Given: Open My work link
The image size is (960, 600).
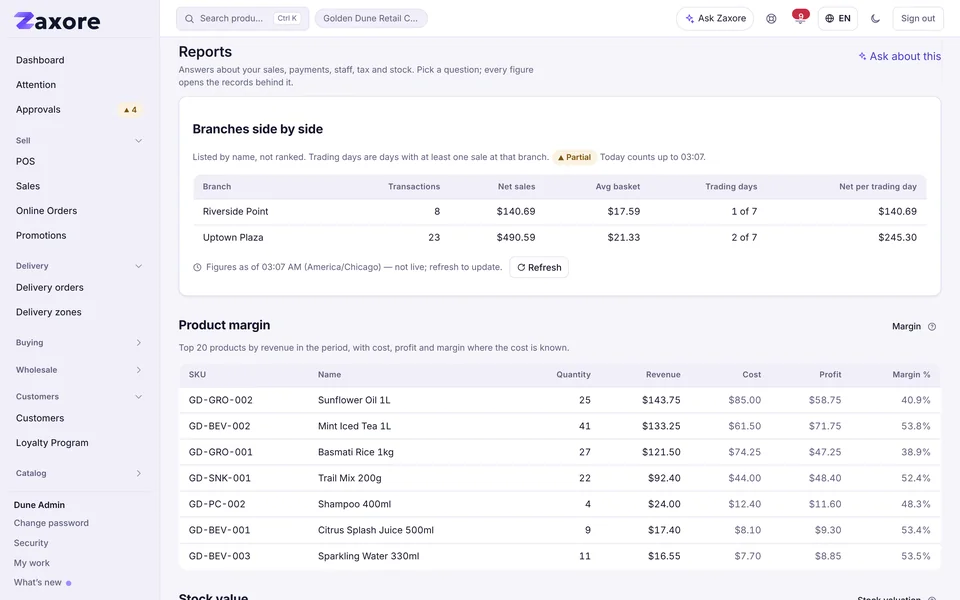Looking at the screenshot, I should pos(32,563).
